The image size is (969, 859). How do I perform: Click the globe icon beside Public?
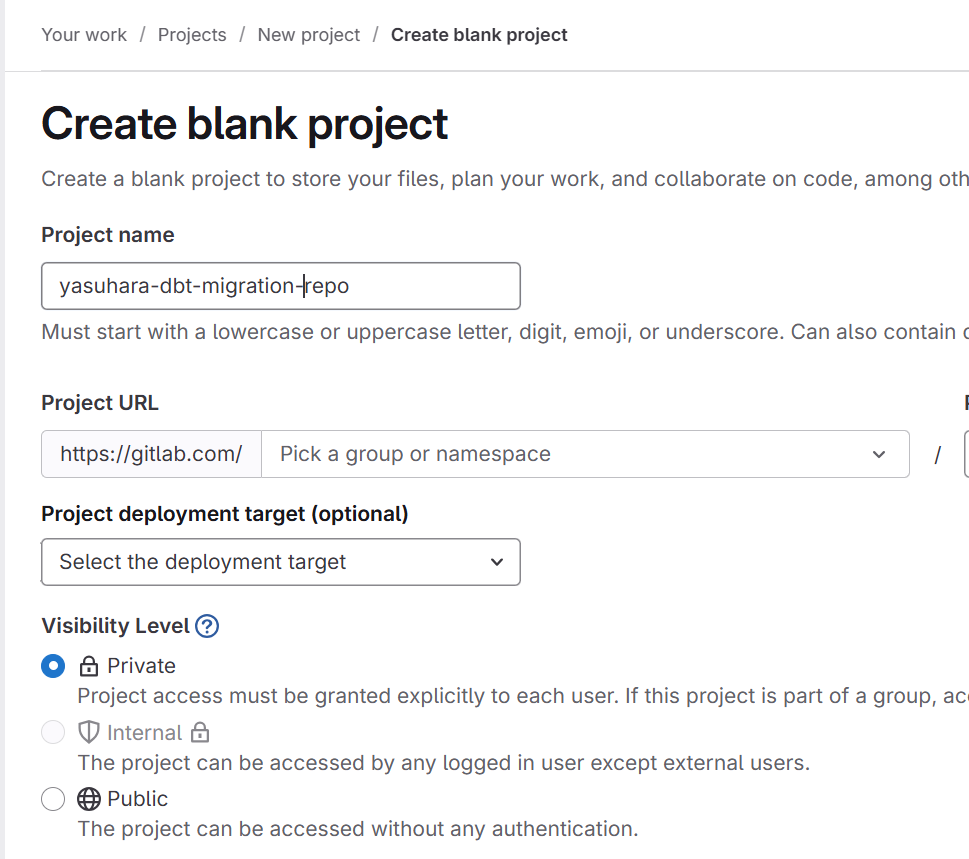click(89, 799)
